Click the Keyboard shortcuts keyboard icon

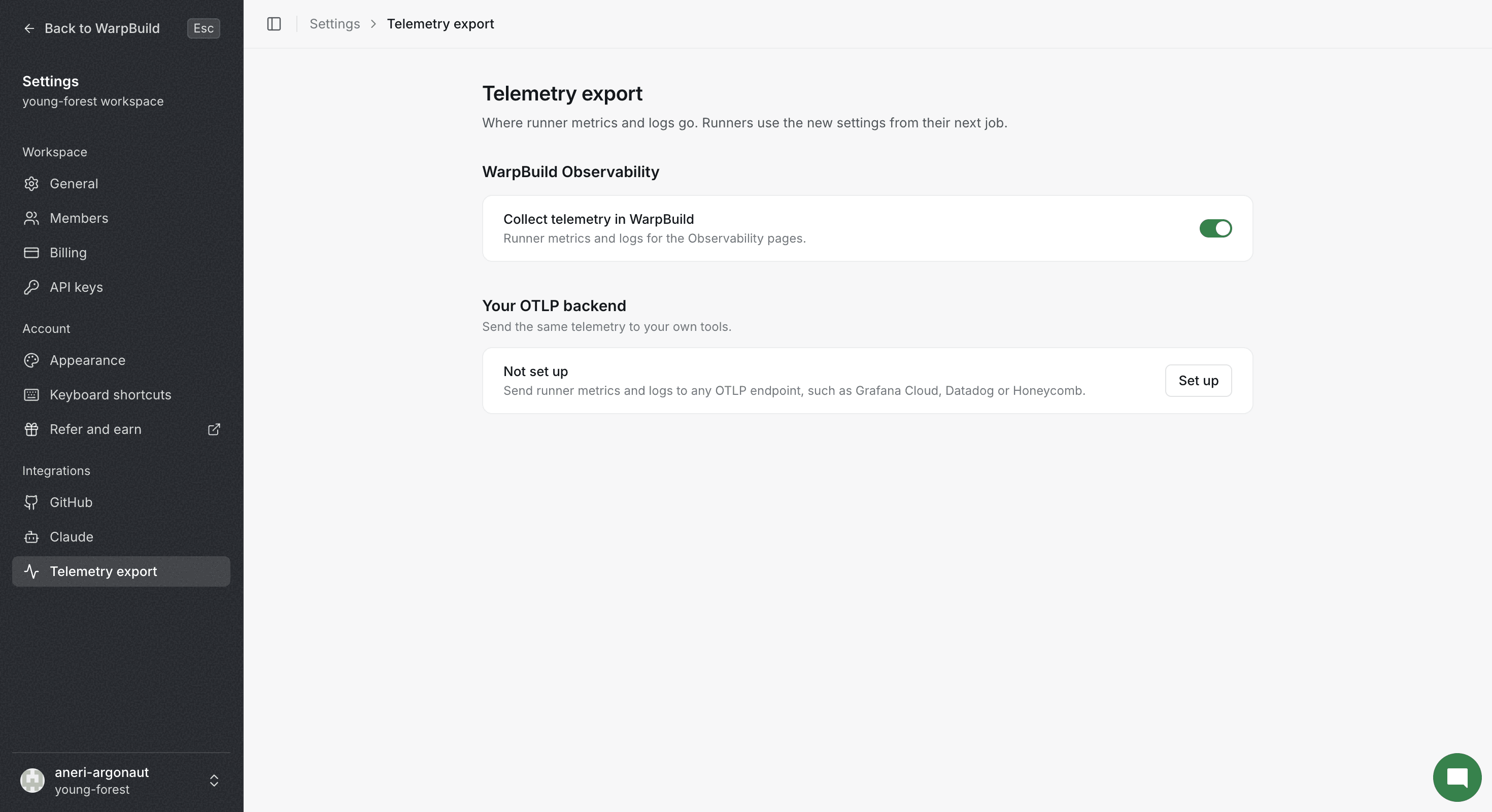[x=31, y=395]
